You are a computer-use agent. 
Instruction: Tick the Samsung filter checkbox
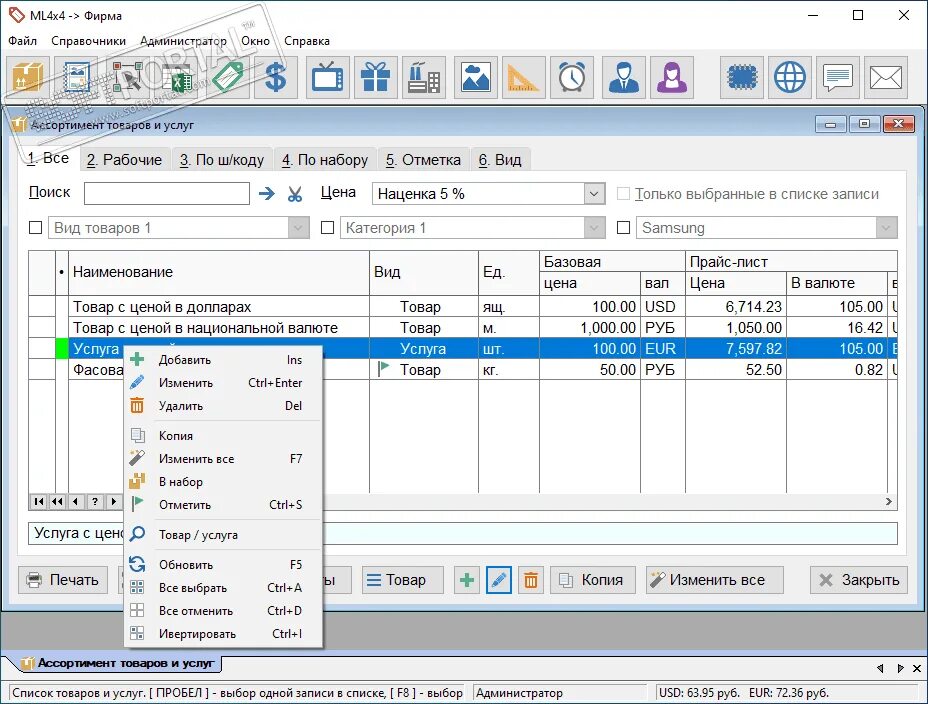click(x=623, y=228)
